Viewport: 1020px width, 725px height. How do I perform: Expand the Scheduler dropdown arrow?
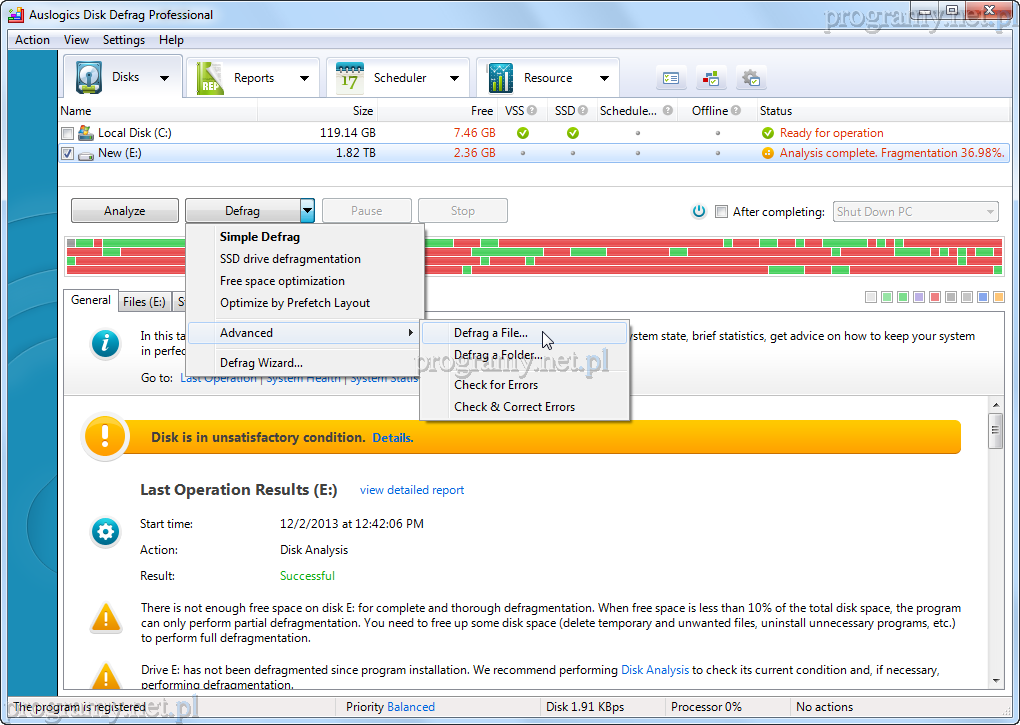454,78
